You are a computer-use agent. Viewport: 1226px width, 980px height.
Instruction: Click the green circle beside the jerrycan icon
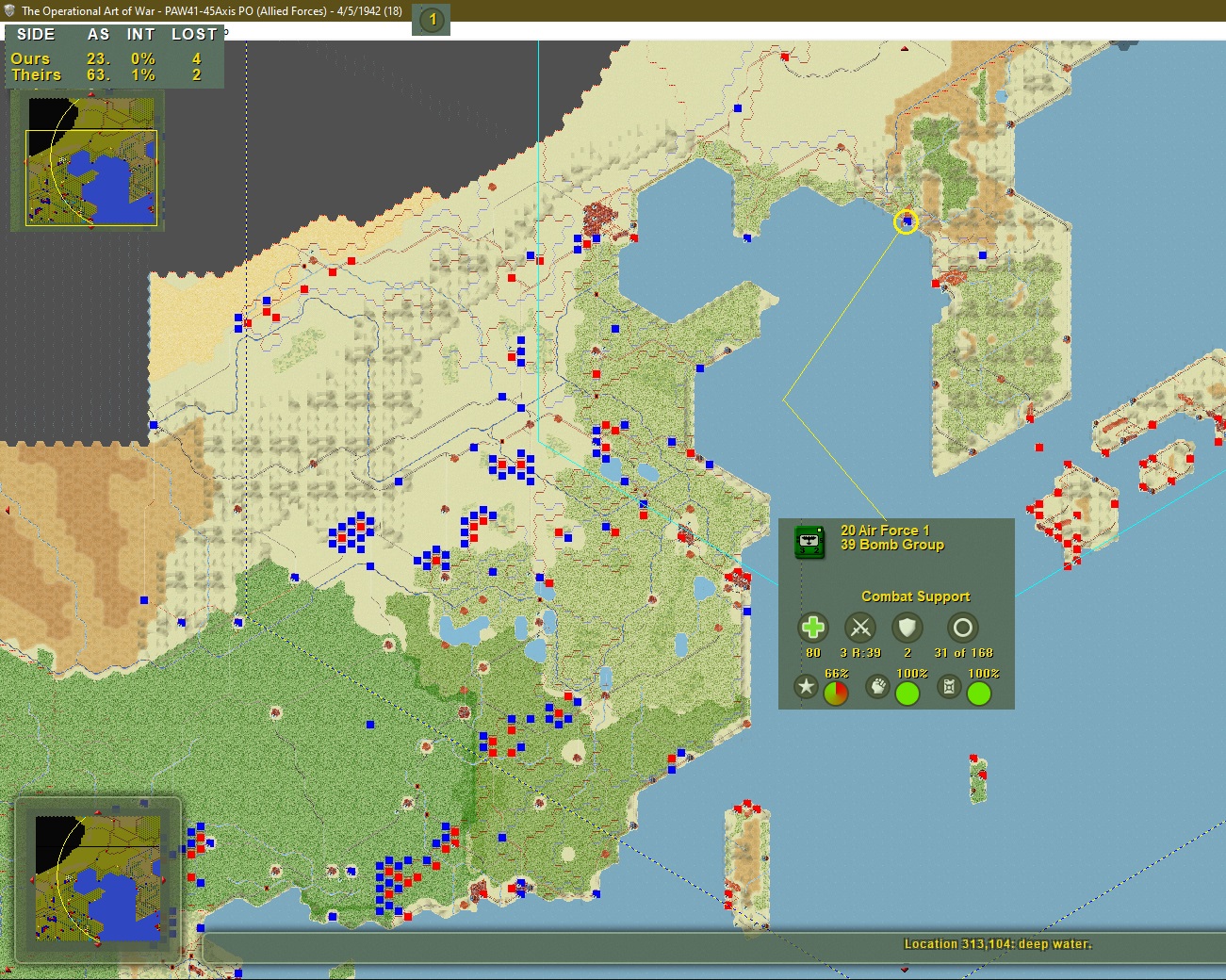point(979,694)
